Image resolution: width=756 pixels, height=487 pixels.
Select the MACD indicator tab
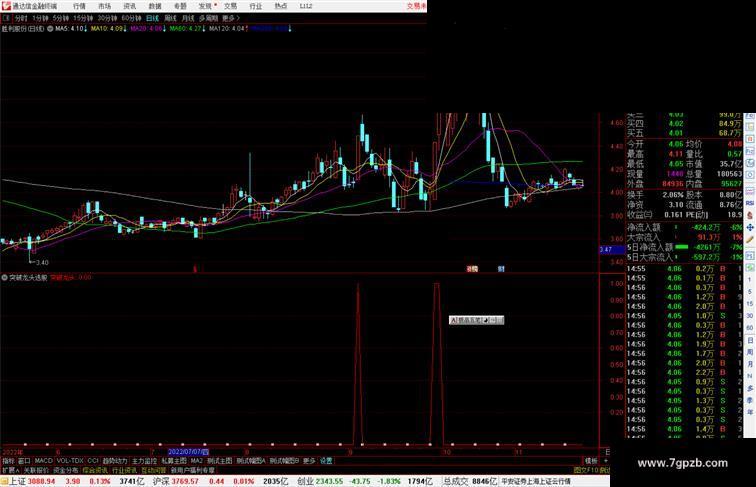coord(43,461)
